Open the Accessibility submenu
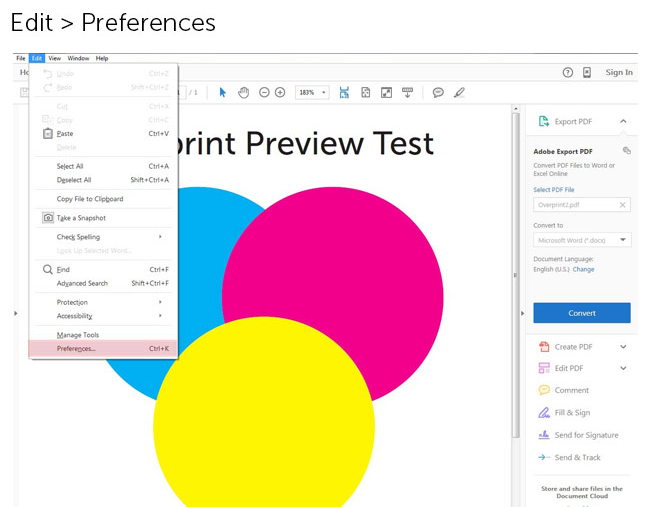Viewport: 650px width, 507px height. click(x=103, y=316)
